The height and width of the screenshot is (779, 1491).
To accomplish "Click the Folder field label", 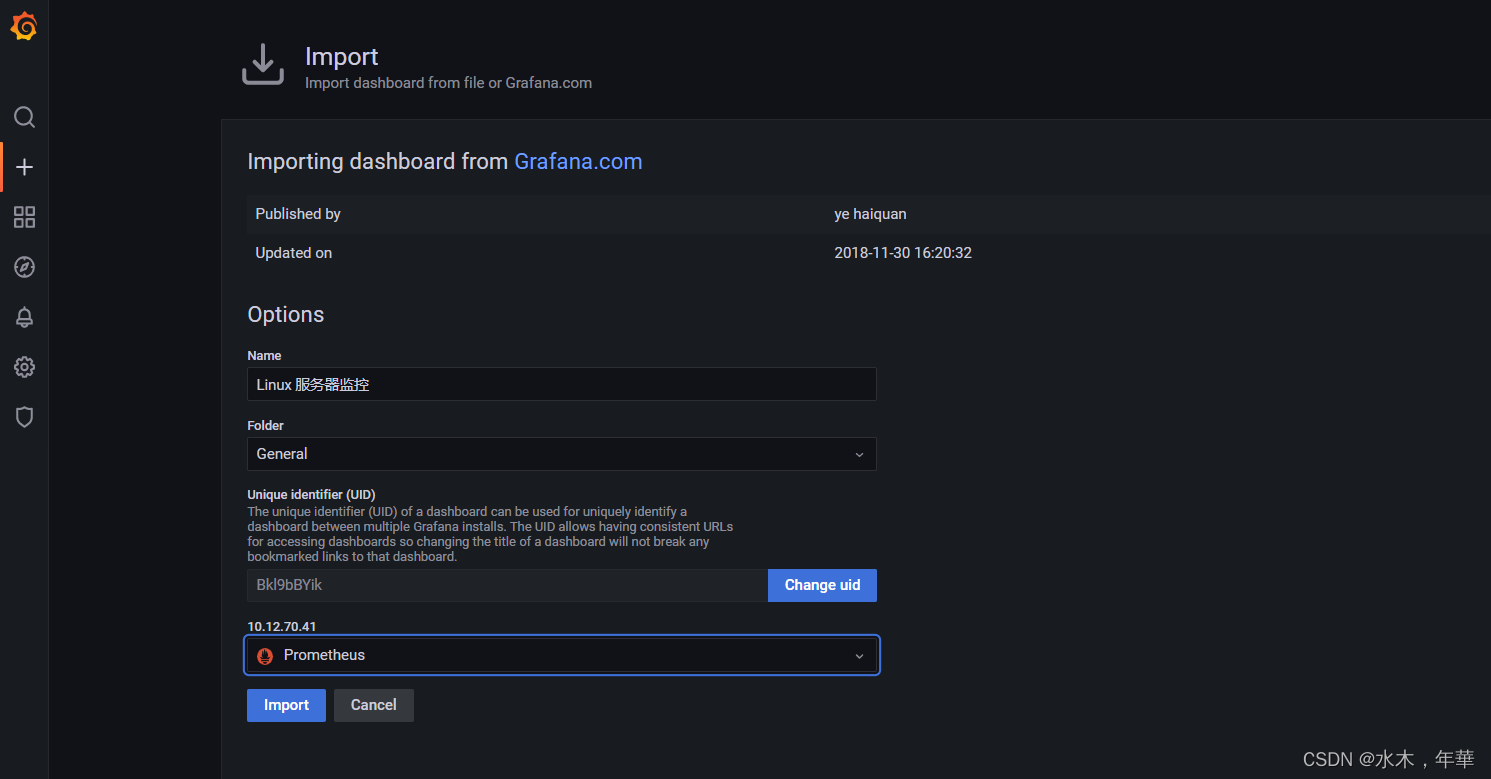I will 266,426.
